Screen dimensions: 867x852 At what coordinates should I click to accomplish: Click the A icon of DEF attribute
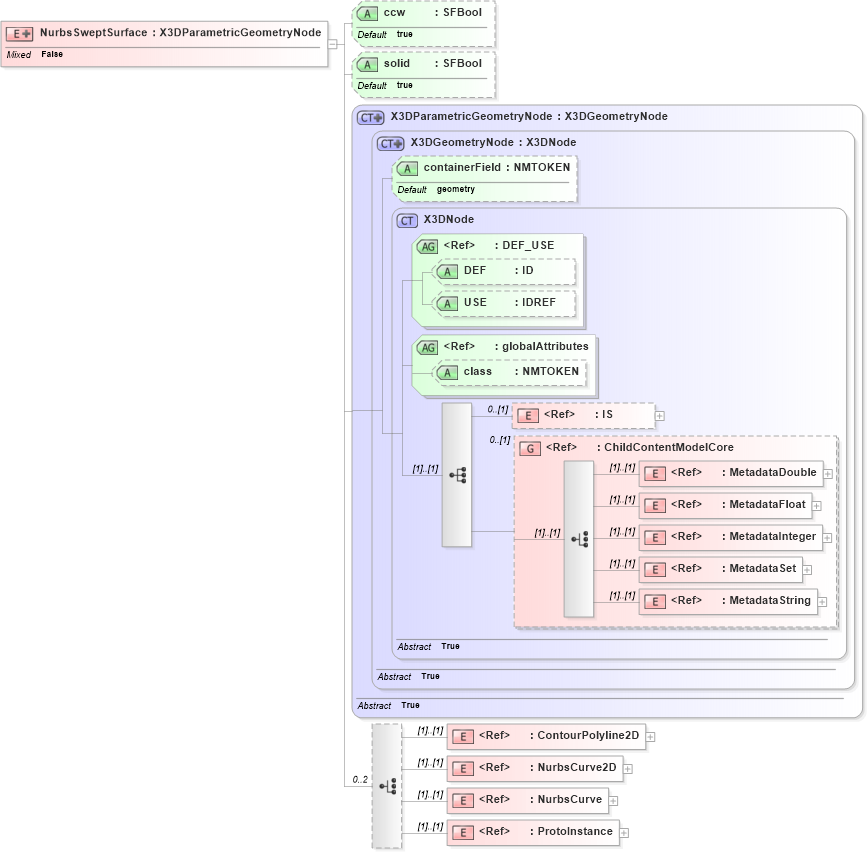coord(447,271)
